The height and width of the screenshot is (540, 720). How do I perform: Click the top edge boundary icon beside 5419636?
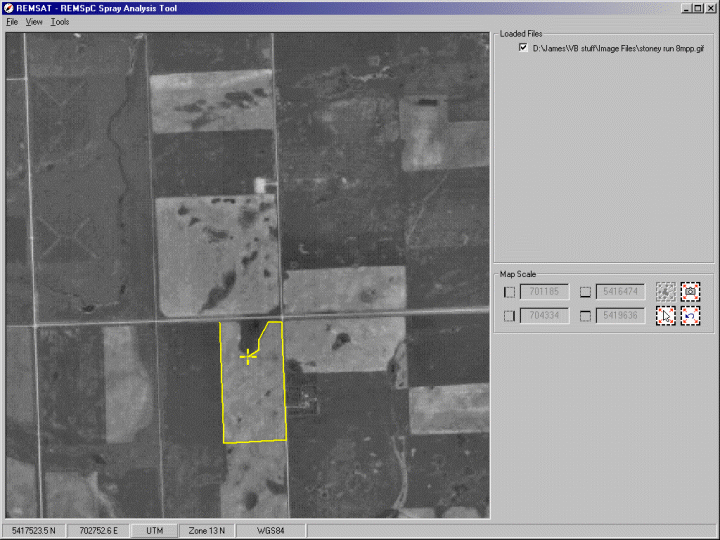[x=586, y=317]
